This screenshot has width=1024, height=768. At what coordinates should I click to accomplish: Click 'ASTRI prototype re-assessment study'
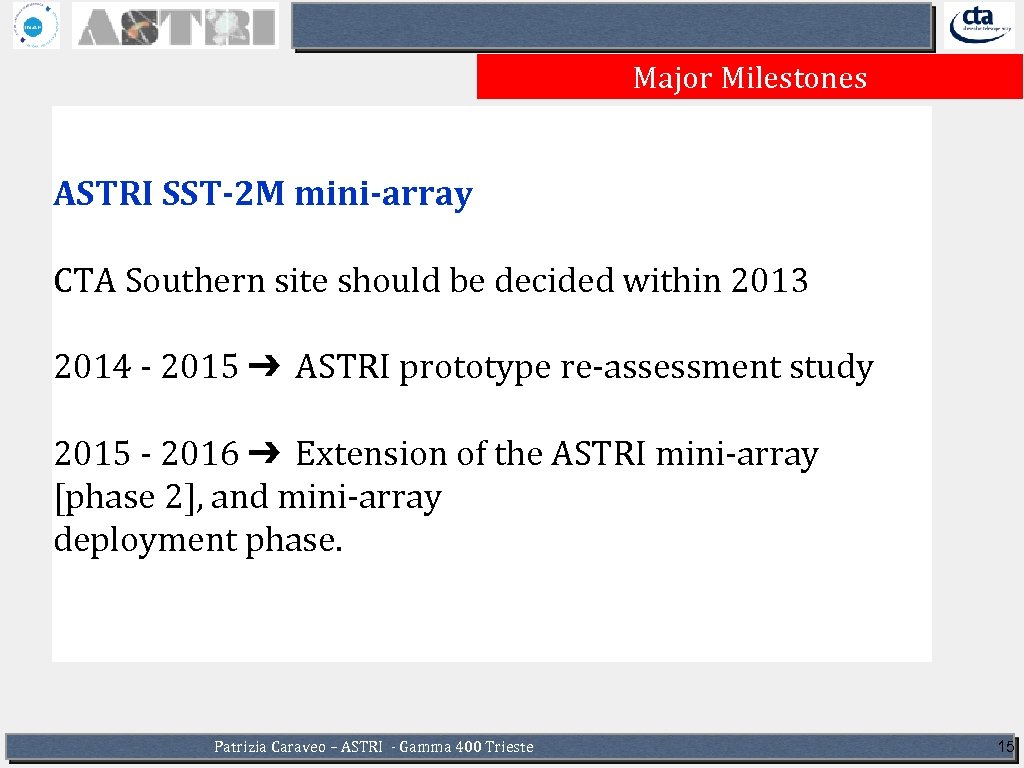(584, 368)
